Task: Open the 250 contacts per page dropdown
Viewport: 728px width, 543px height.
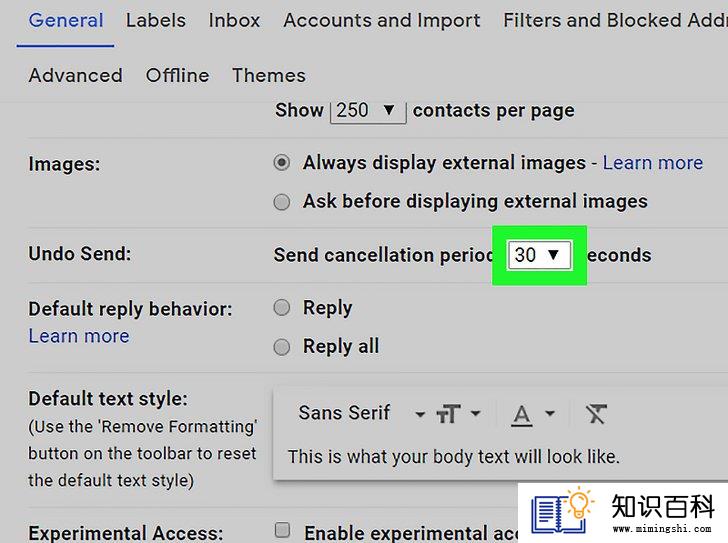Action: (368, 111)
